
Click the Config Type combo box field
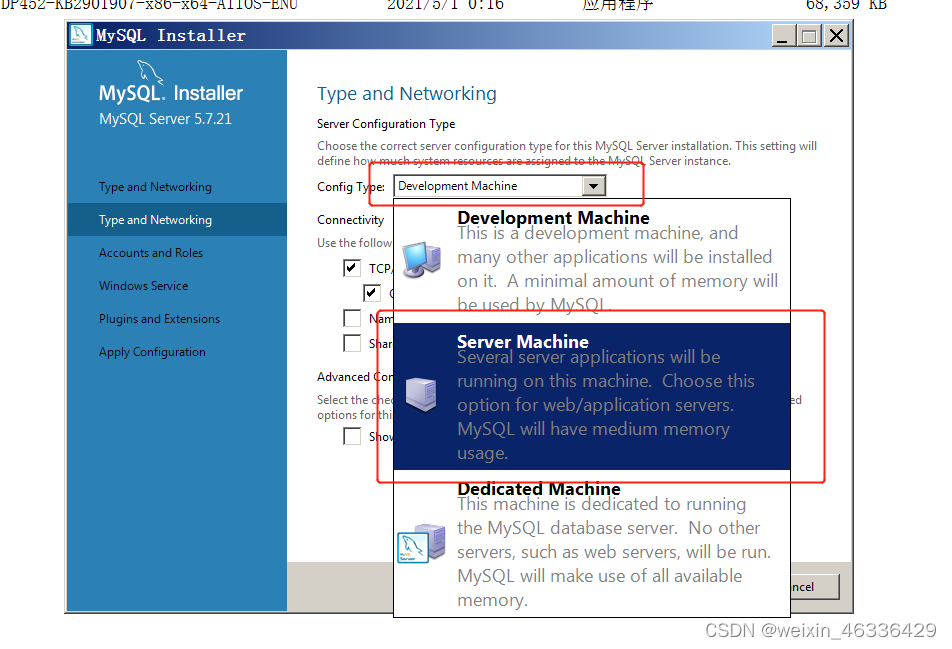[x=500, y=186]
